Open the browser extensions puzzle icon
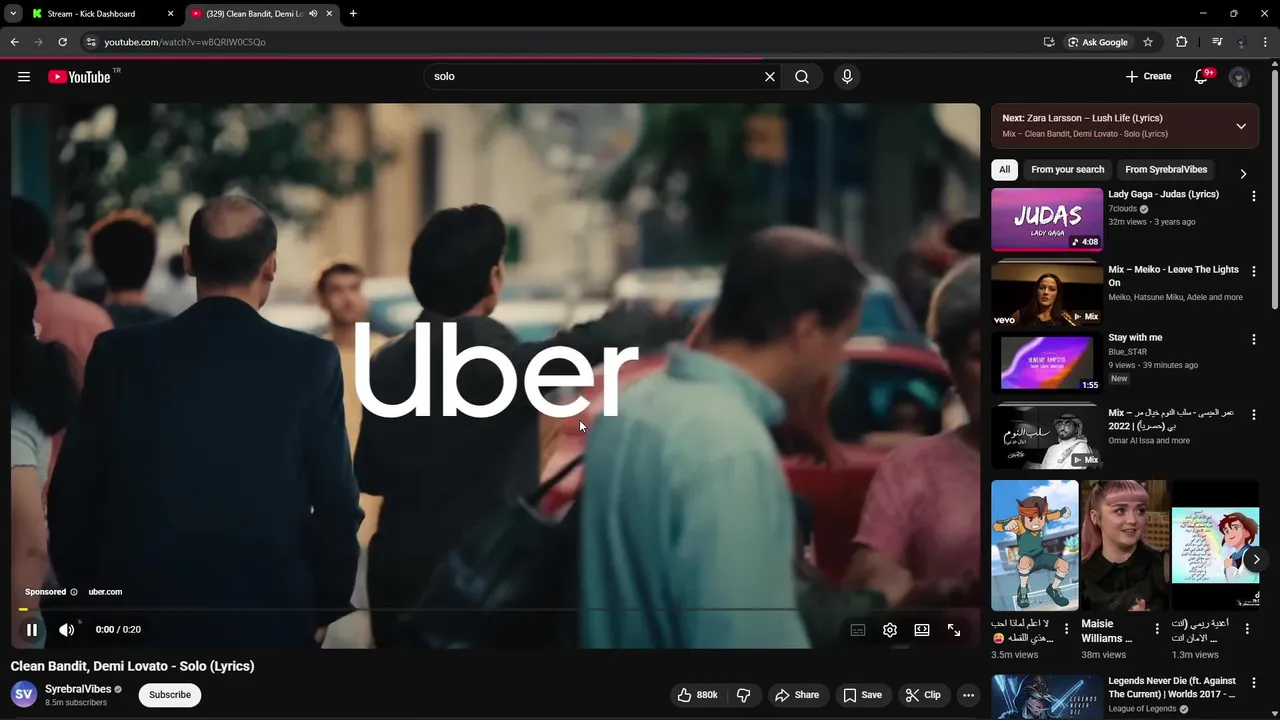This screenshot has width=1280, height=720. point(1182,42)
